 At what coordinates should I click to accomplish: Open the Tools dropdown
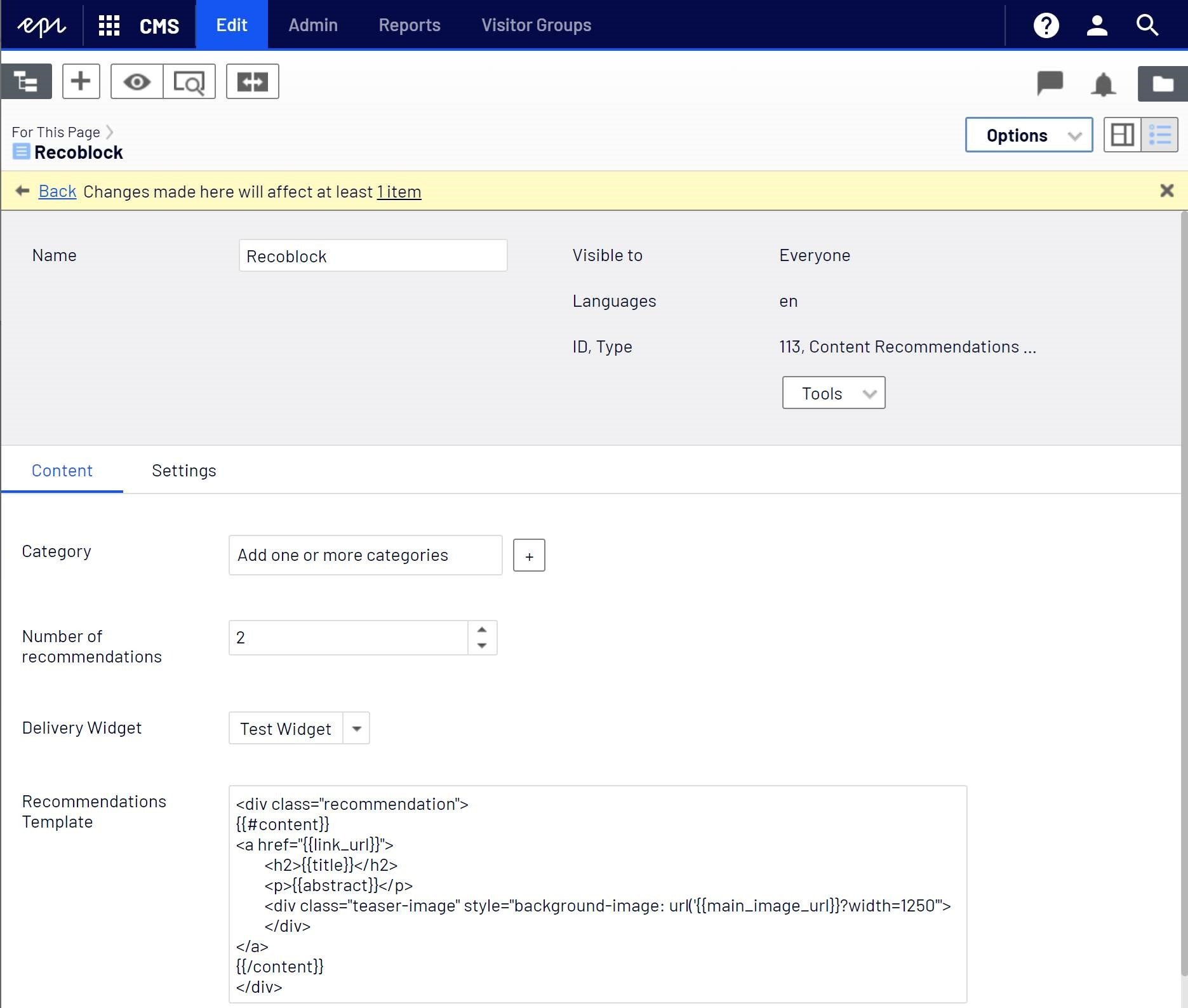[833, 393]
